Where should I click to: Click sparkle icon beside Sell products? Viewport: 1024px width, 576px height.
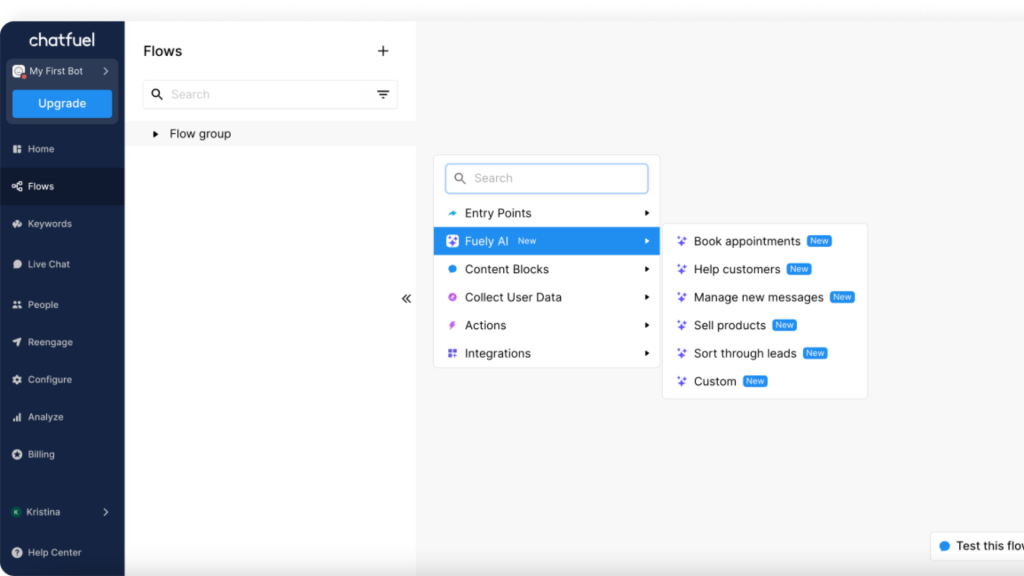tap(682, 325)
